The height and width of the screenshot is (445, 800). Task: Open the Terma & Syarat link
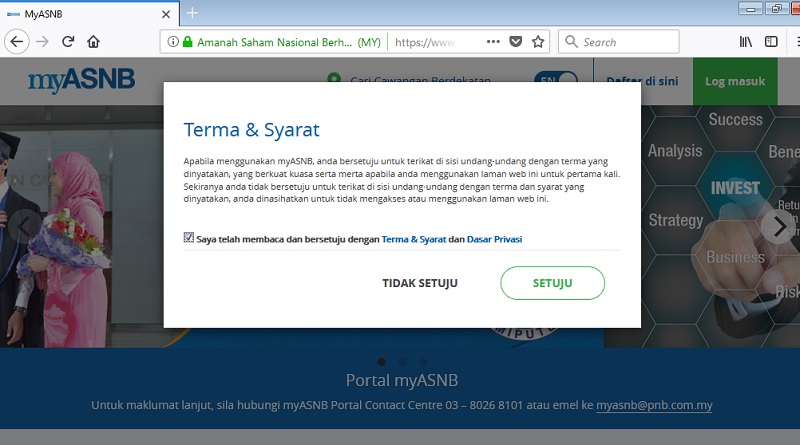(x=414, y=239)
